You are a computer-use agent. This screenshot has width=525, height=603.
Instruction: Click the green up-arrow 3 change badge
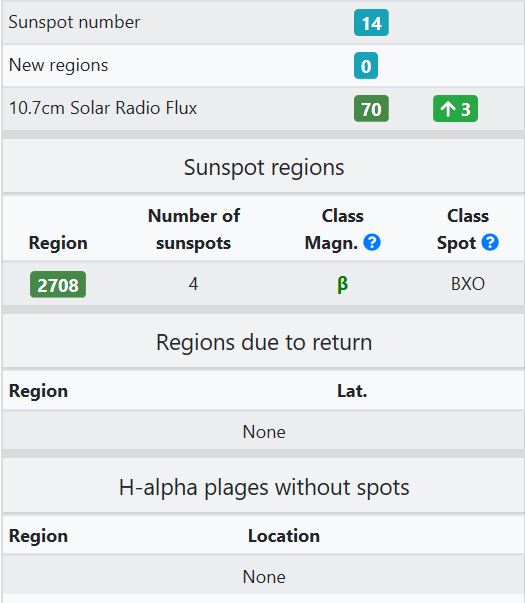pos(455,109)
